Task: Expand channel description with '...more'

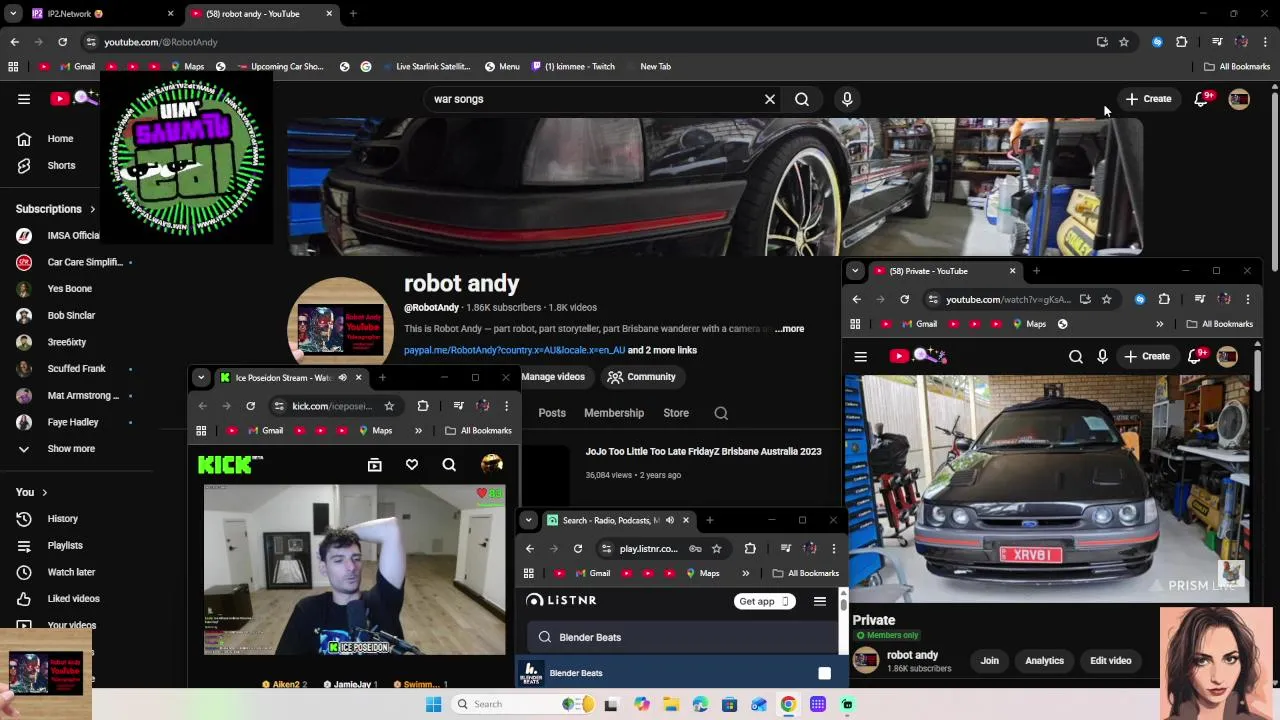Action: point(789,329)
